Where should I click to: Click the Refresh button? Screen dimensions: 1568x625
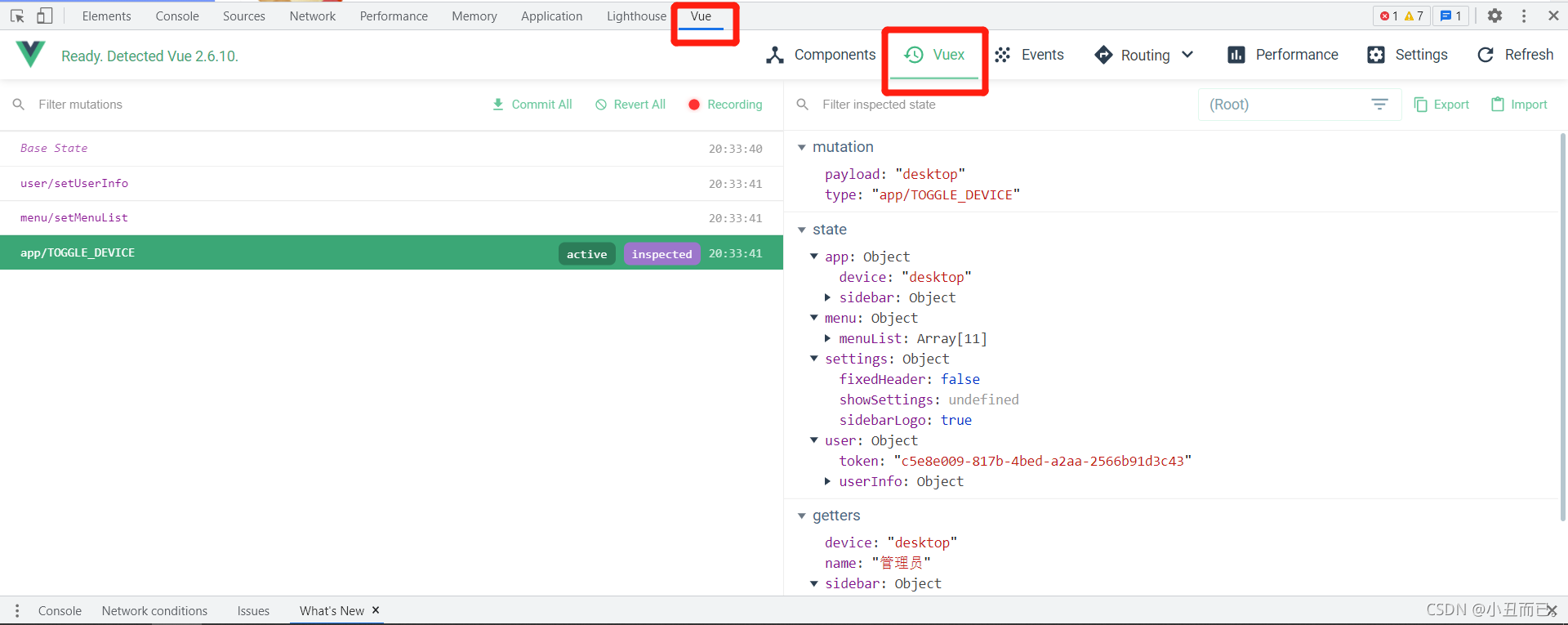pos(1516,55)
